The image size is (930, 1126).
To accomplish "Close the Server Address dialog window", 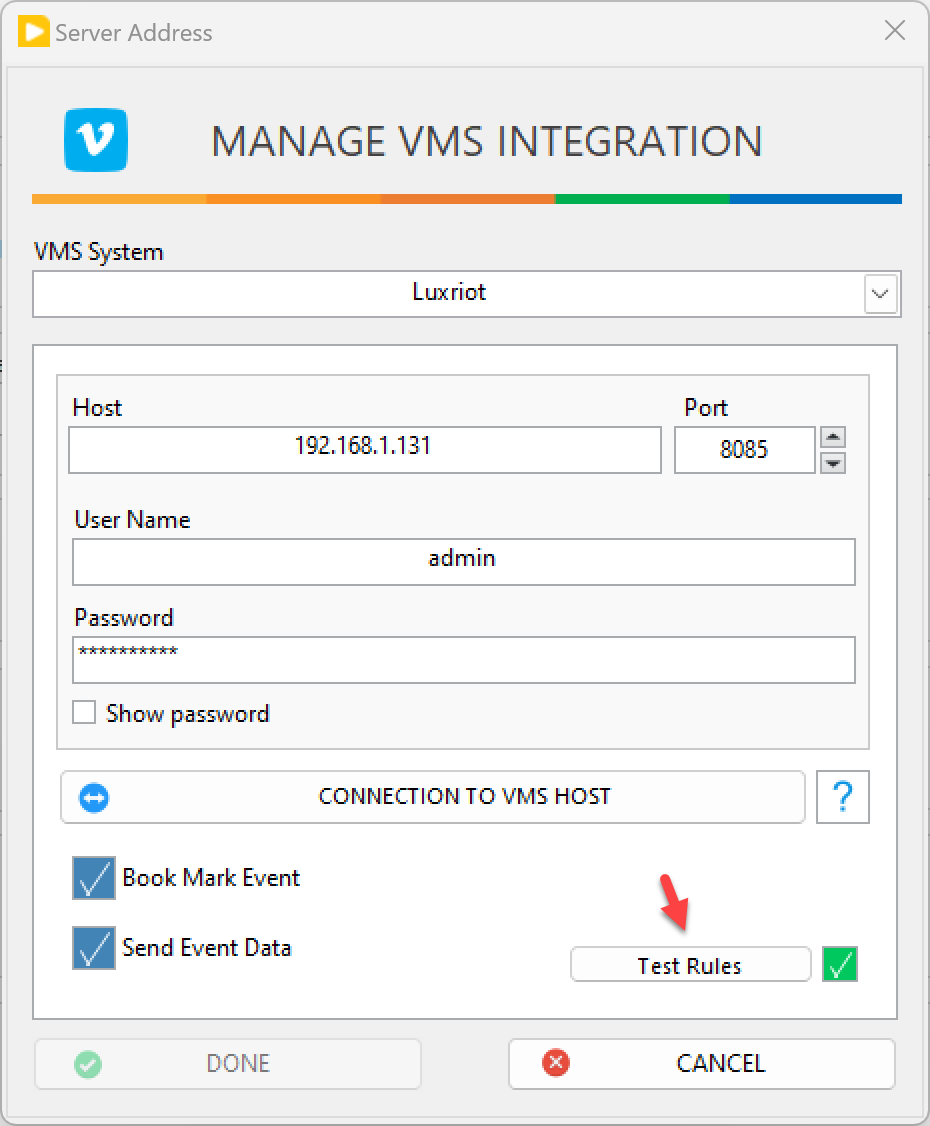I will click(x=895, y=31).
